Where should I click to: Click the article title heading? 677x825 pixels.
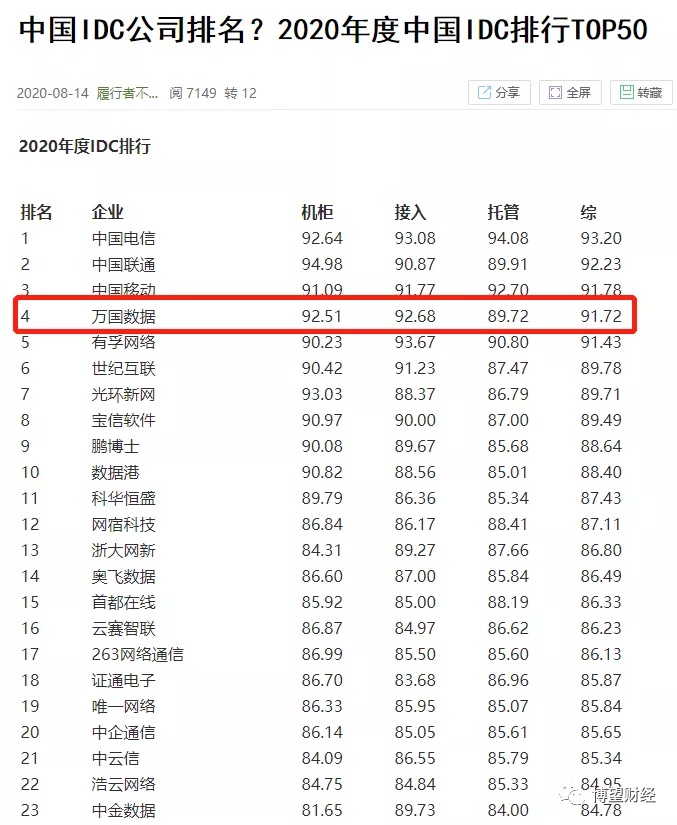[x=333, y=31]
